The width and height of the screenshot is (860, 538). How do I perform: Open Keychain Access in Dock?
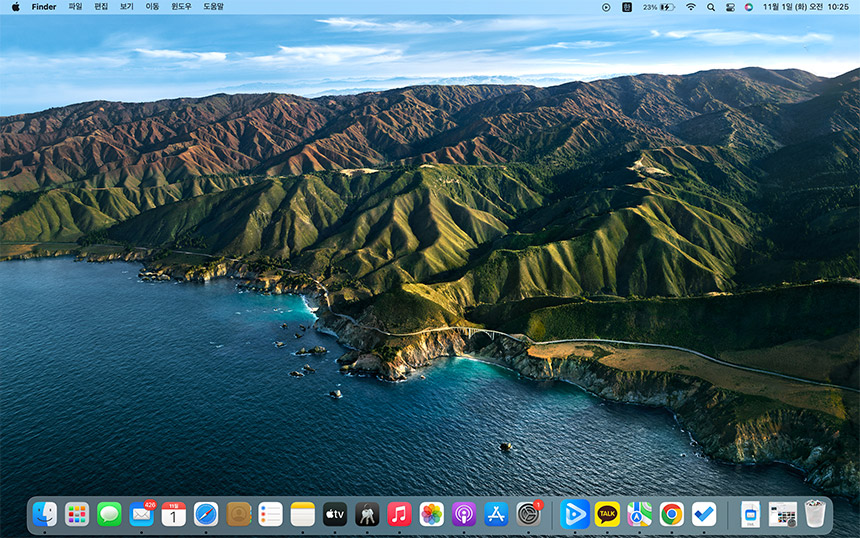367,514
